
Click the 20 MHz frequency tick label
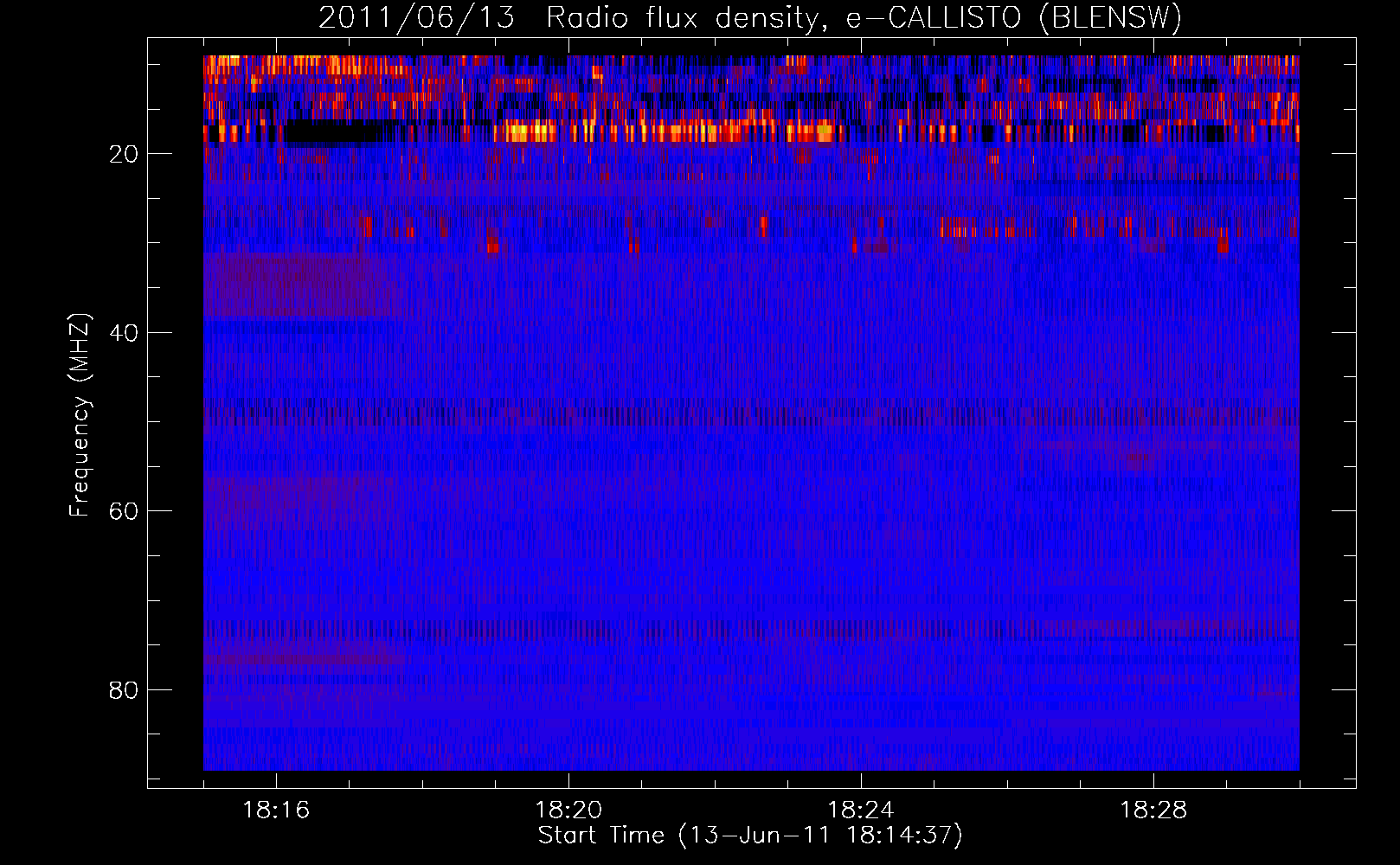(125, 154)
